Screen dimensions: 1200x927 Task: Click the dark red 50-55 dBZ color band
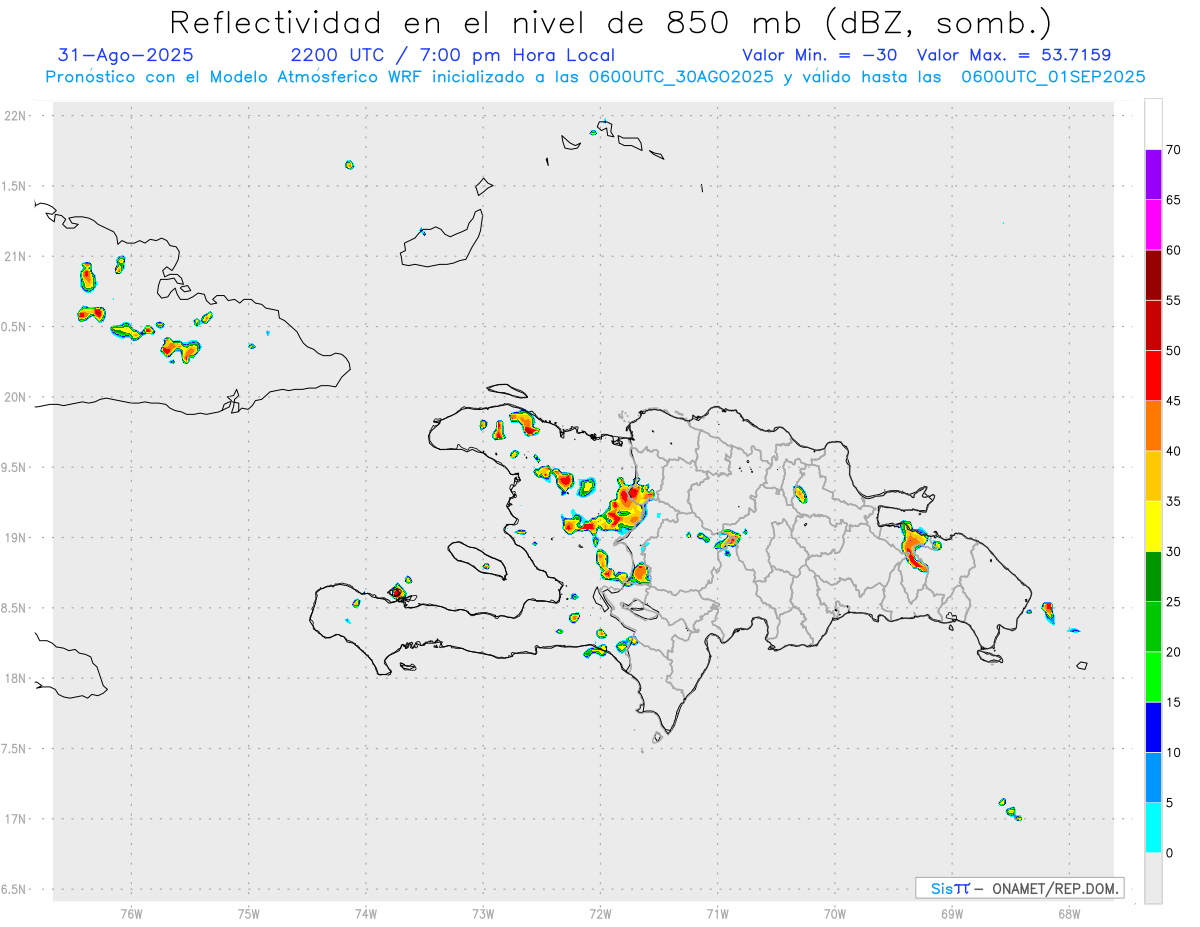pos(1153,325)
